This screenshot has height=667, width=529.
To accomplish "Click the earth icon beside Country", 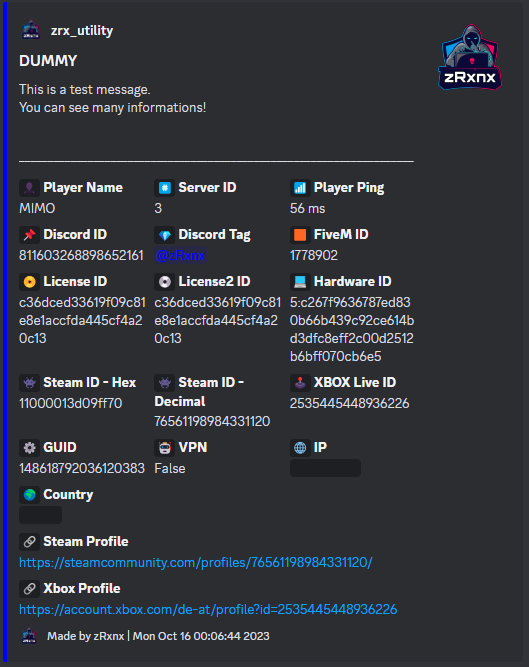I will (x=29, y=495).
